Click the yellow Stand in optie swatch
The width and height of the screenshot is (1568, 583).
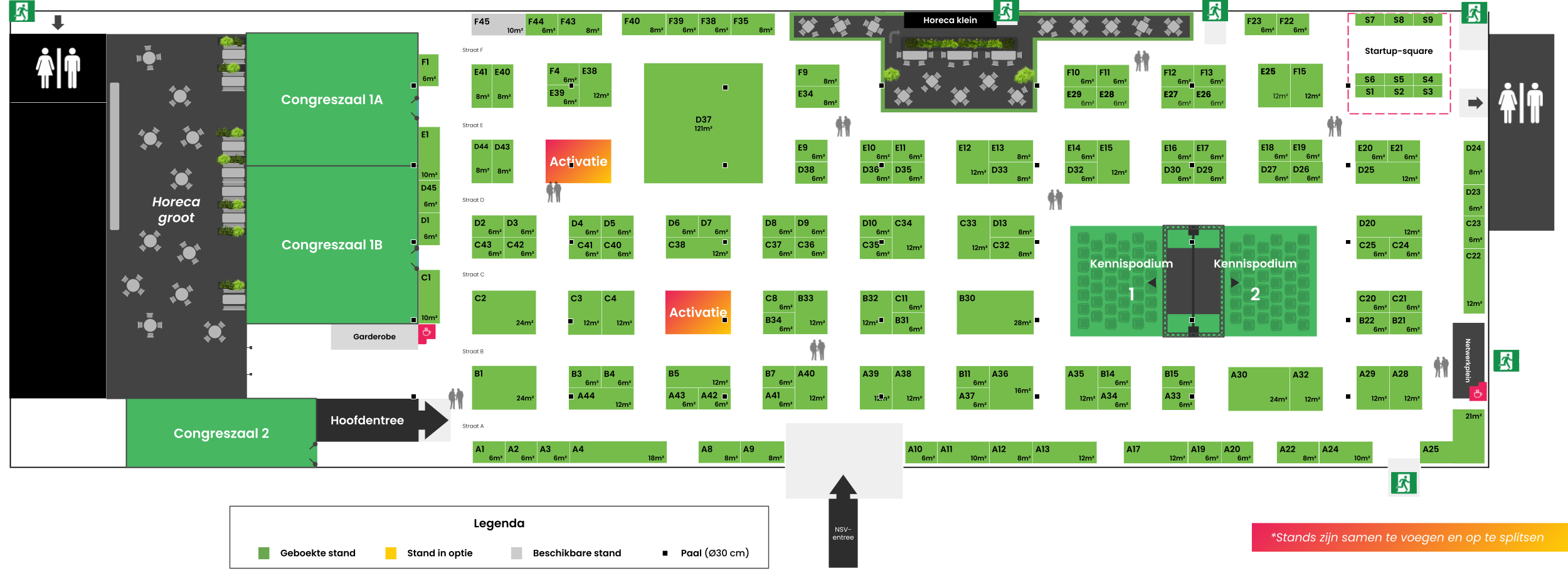[391, 553]
